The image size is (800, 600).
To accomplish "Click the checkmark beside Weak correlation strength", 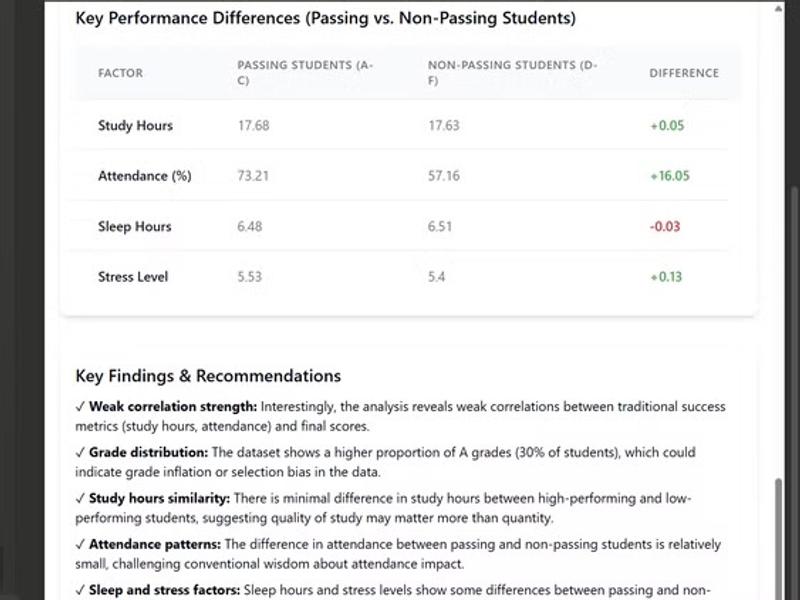I will 80,407.
